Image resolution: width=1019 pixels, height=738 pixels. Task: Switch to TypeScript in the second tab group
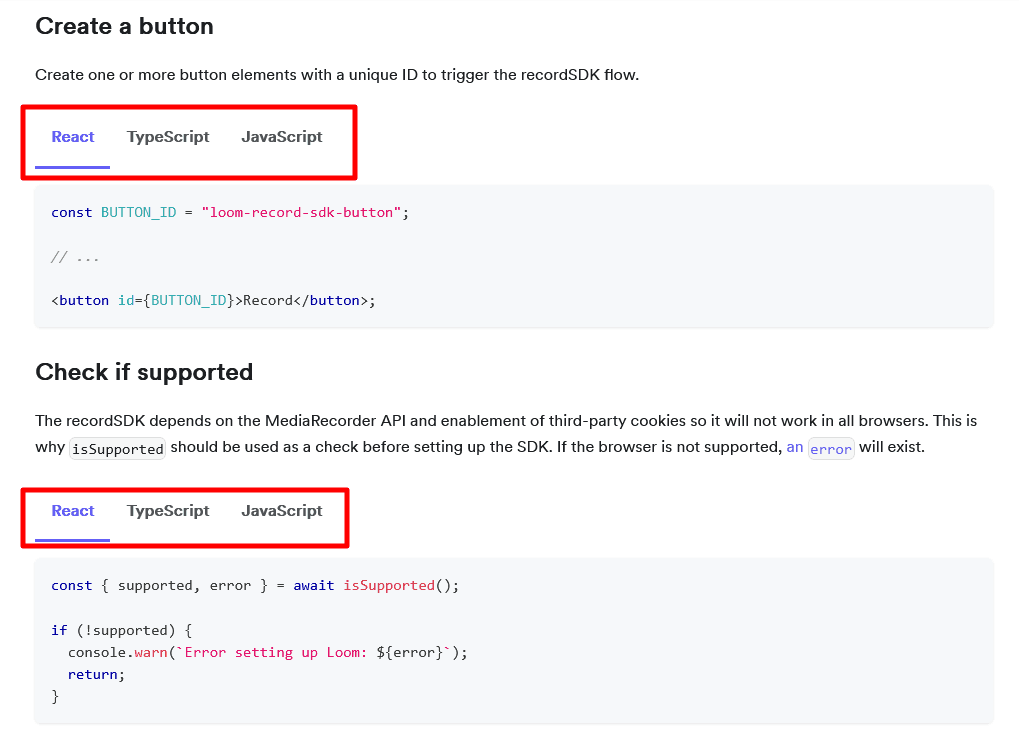click(167, 510)
